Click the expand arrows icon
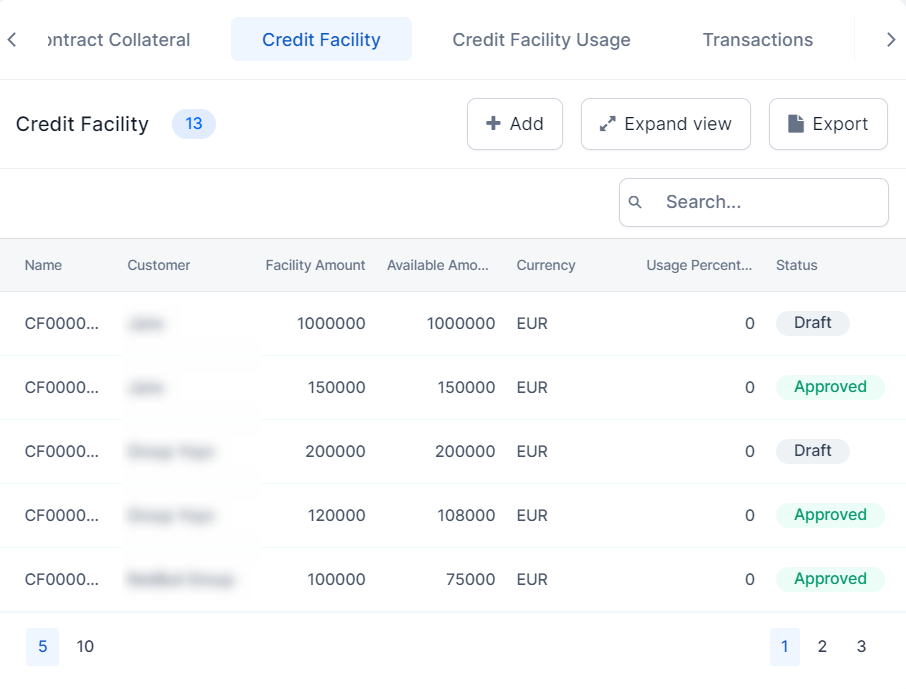The width and height of the screenshot is (906, 689). (x=607, y=124)
